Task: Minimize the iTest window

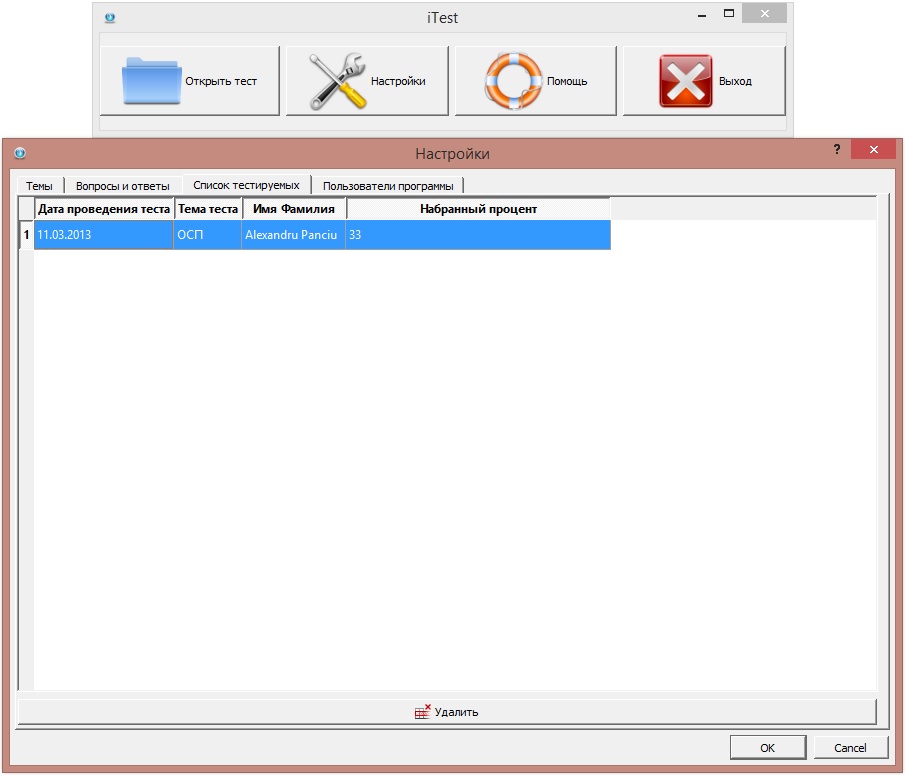Action: pos(702,14)
